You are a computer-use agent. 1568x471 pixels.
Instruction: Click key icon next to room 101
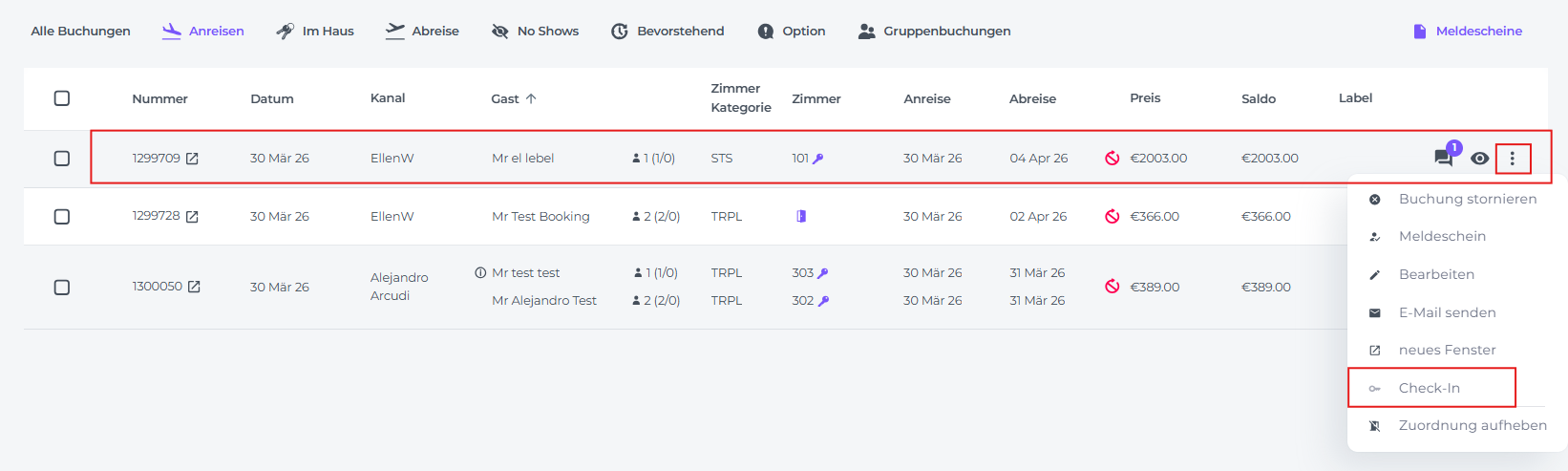817,159
